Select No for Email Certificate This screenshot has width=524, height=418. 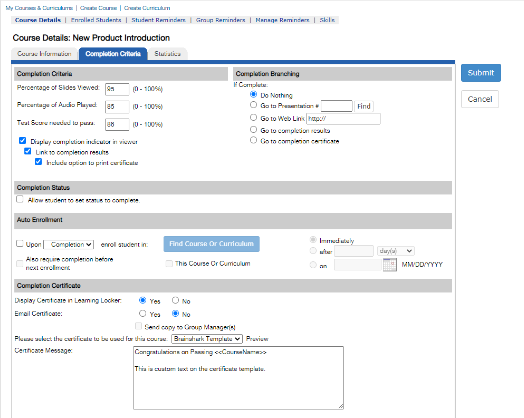pyautogui.click(x=175, y=314)
